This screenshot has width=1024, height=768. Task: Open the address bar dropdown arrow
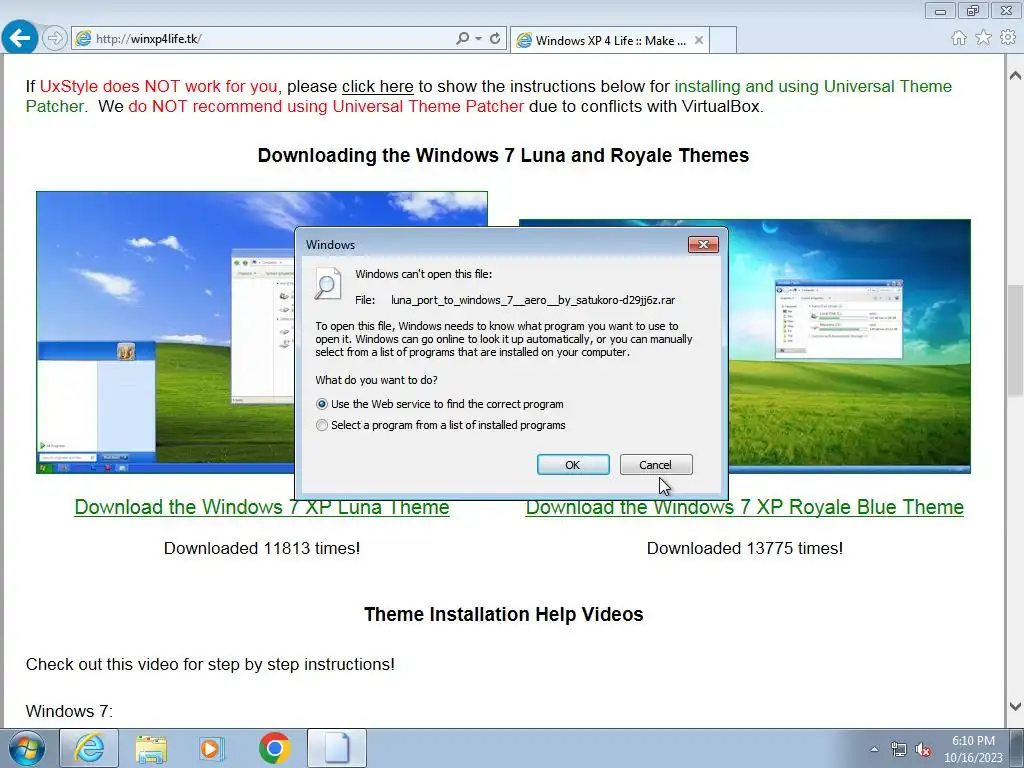click(479, 39)
